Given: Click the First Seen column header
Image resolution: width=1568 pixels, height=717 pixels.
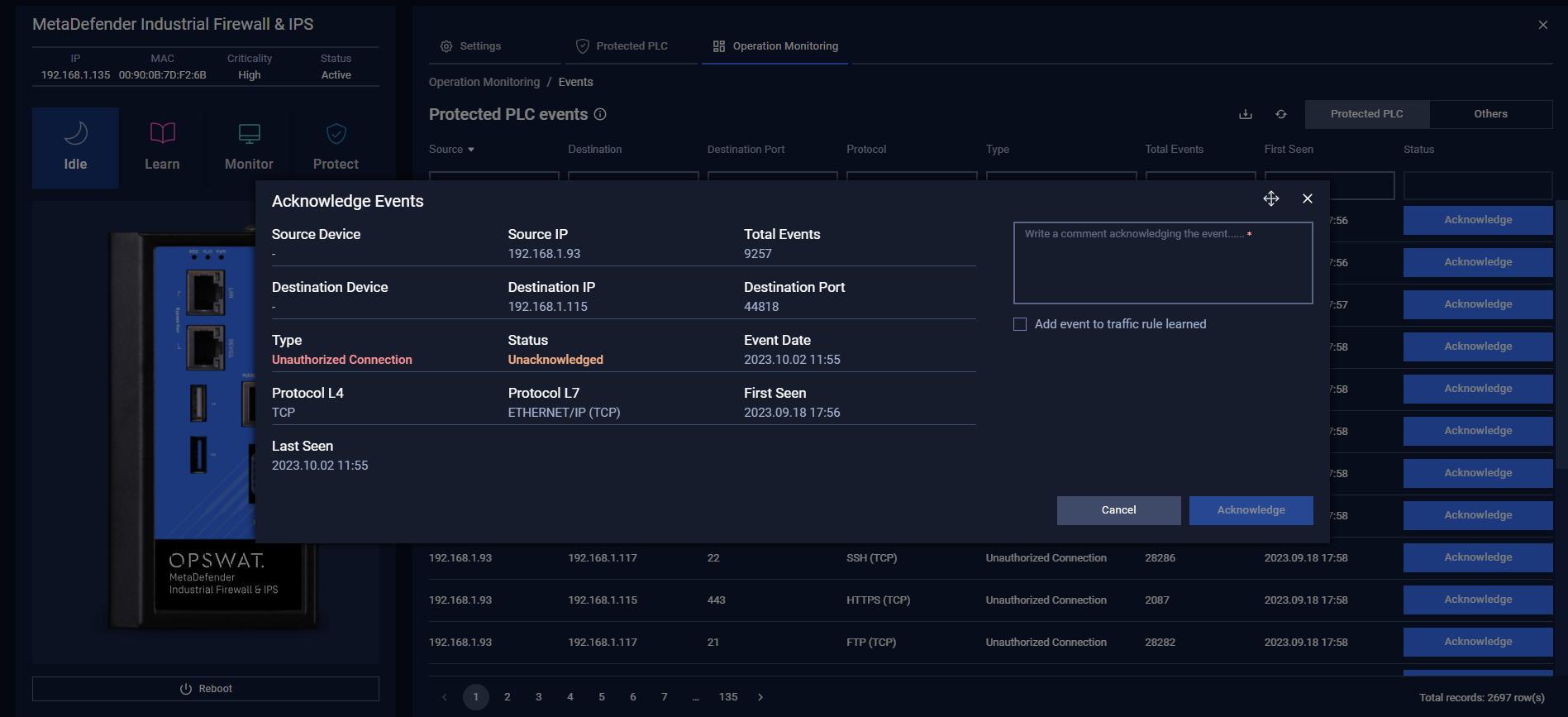Looking at the screenshot, I should tap(1289, 150).
